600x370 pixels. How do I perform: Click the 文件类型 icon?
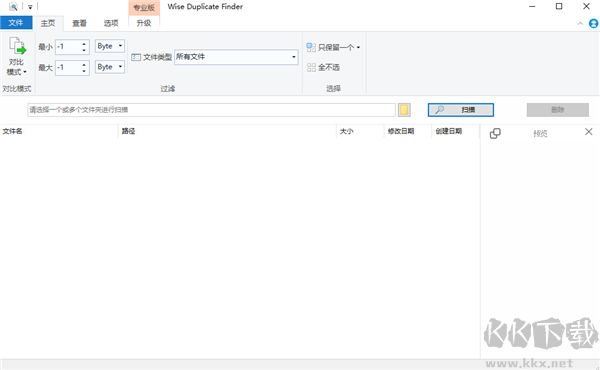point(136,57)
